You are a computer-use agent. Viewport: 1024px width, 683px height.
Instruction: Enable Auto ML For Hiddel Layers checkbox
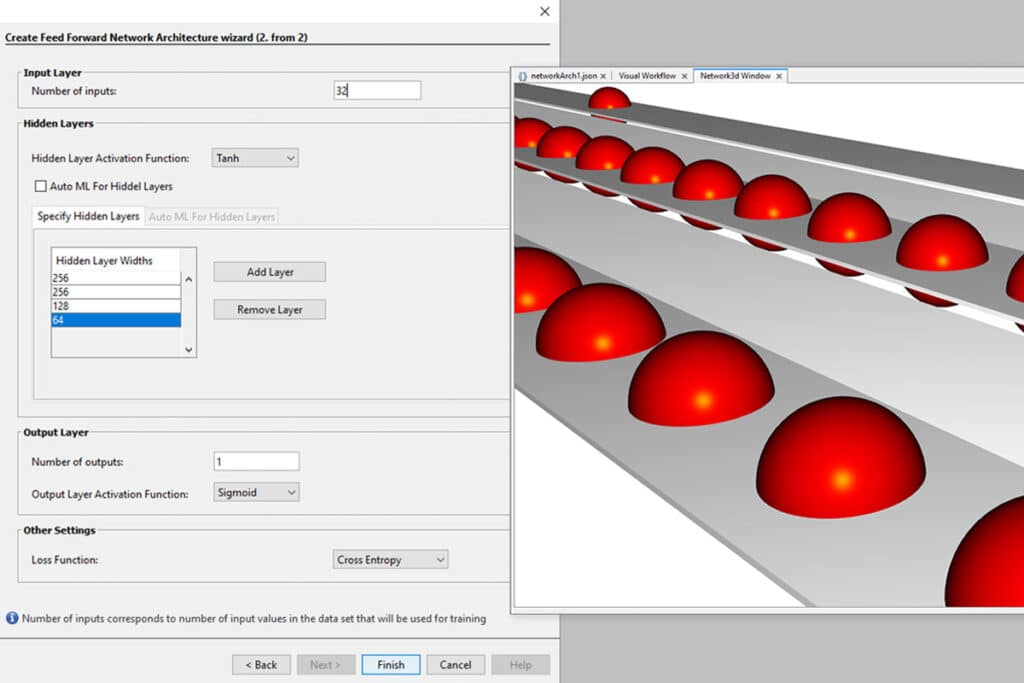(41, 186)
